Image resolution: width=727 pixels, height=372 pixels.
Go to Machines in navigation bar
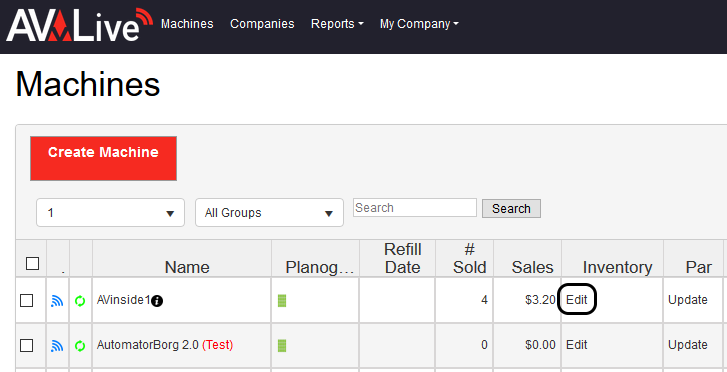coord(187,24)
